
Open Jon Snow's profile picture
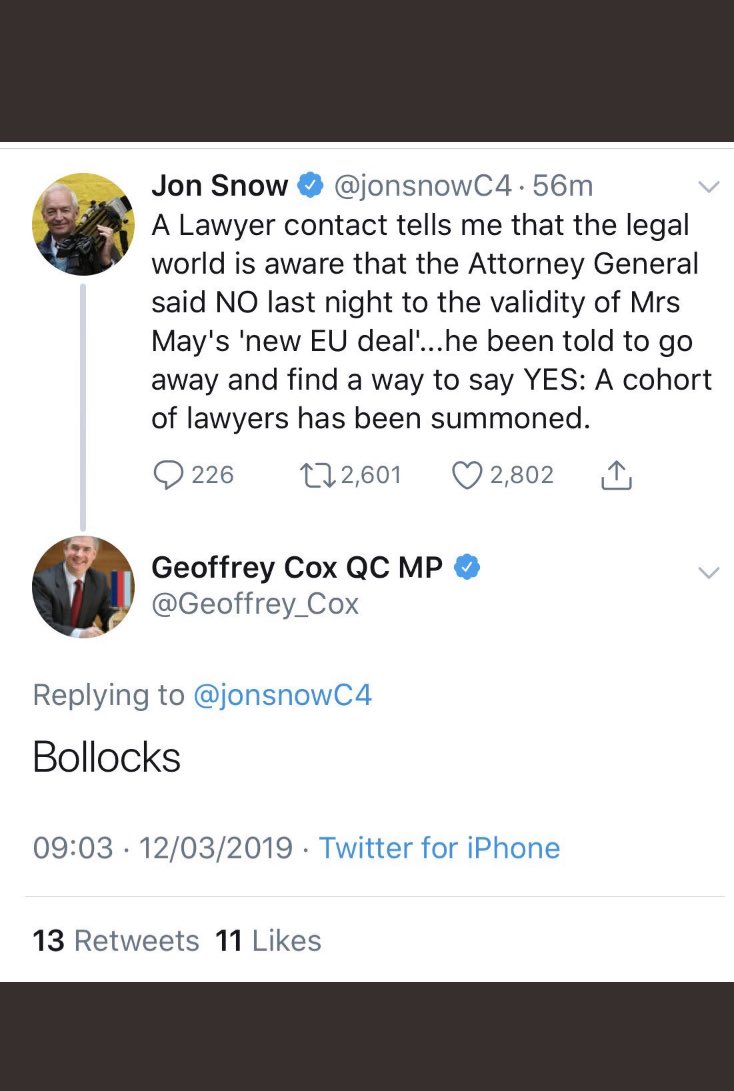83,224
